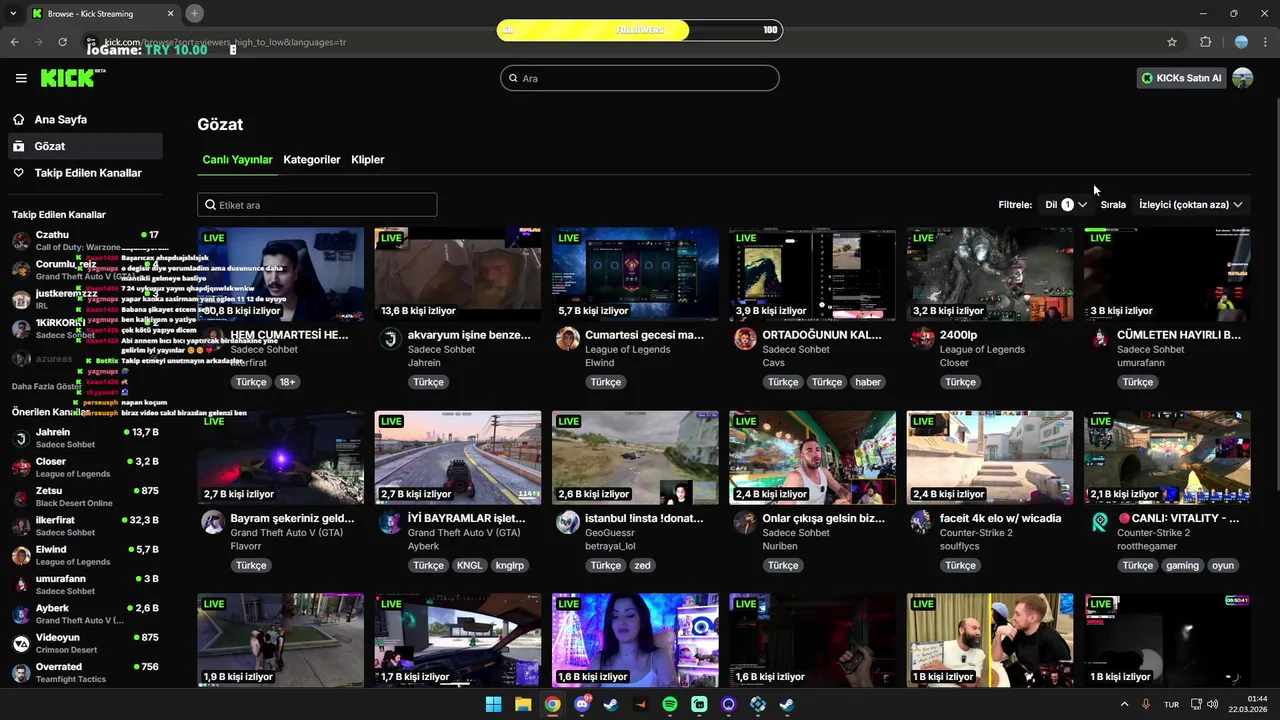The width and height of the screenshot is (1280, 720).
Task: Focus the Ara search field
Action: pyautogui.click(x=640, y=78)
